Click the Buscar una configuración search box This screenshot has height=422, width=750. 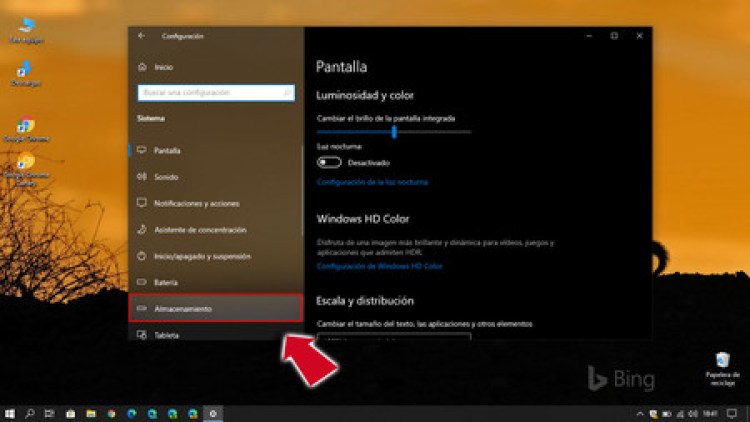(215, 92)
